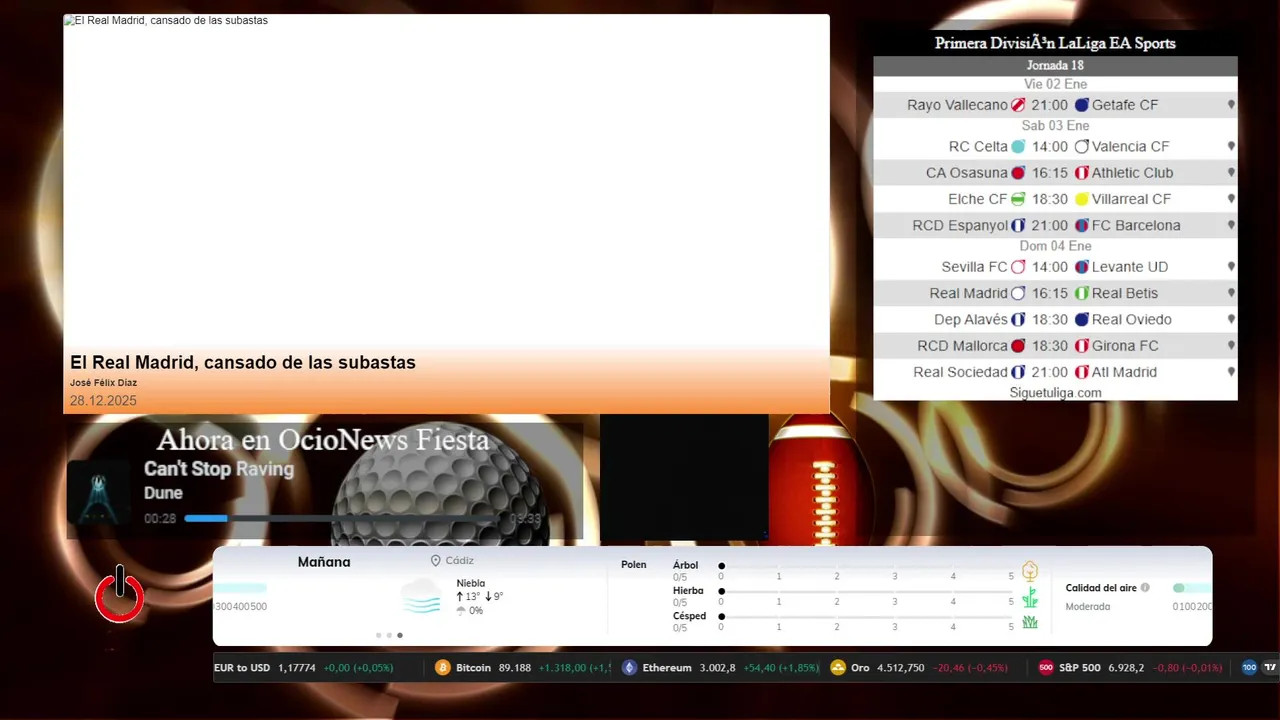
Task: Open stadium pin for RCD Espanyol match
Action: 1231,225
